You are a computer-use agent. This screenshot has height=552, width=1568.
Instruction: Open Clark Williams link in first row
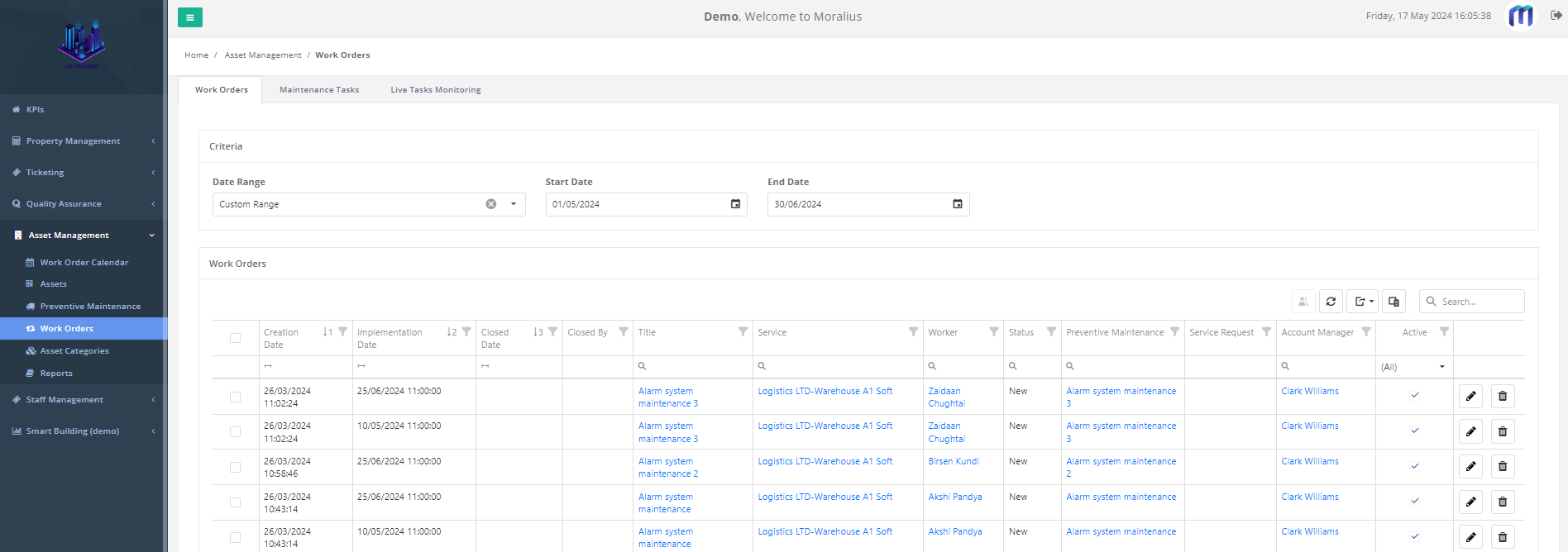coord(1310,392)
